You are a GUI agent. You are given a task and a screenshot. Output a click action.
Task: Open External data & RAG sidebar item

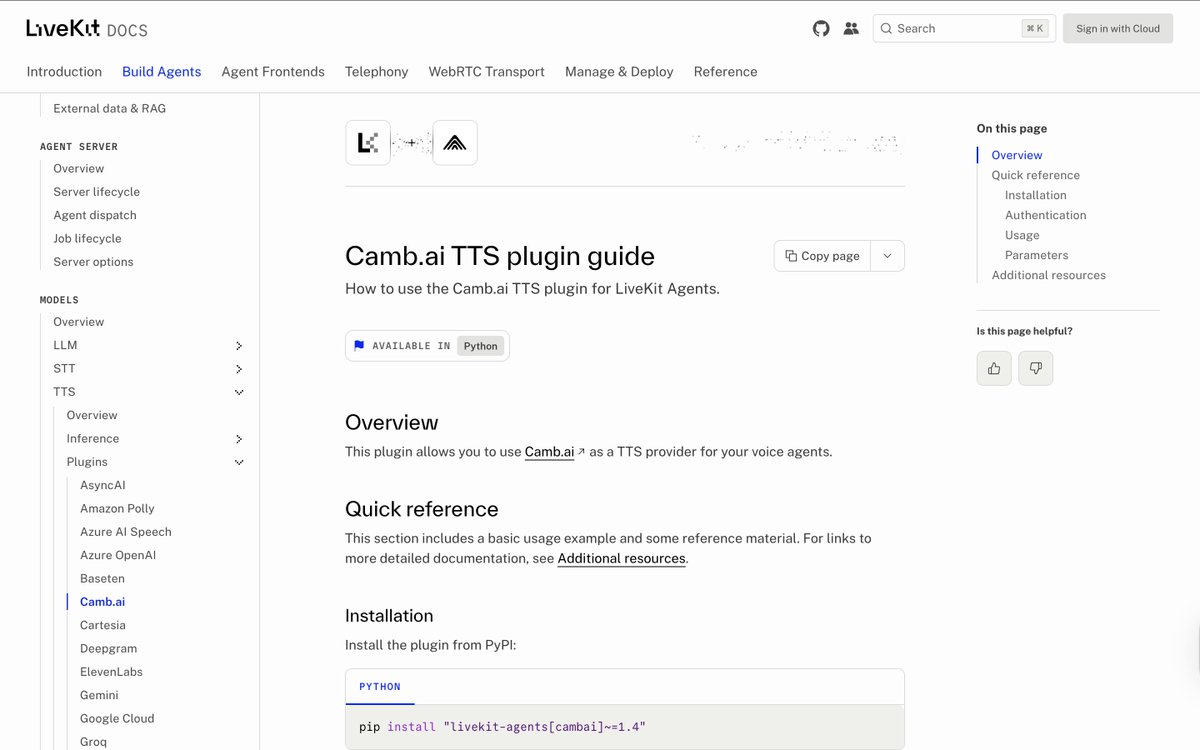tap(110, 109)
